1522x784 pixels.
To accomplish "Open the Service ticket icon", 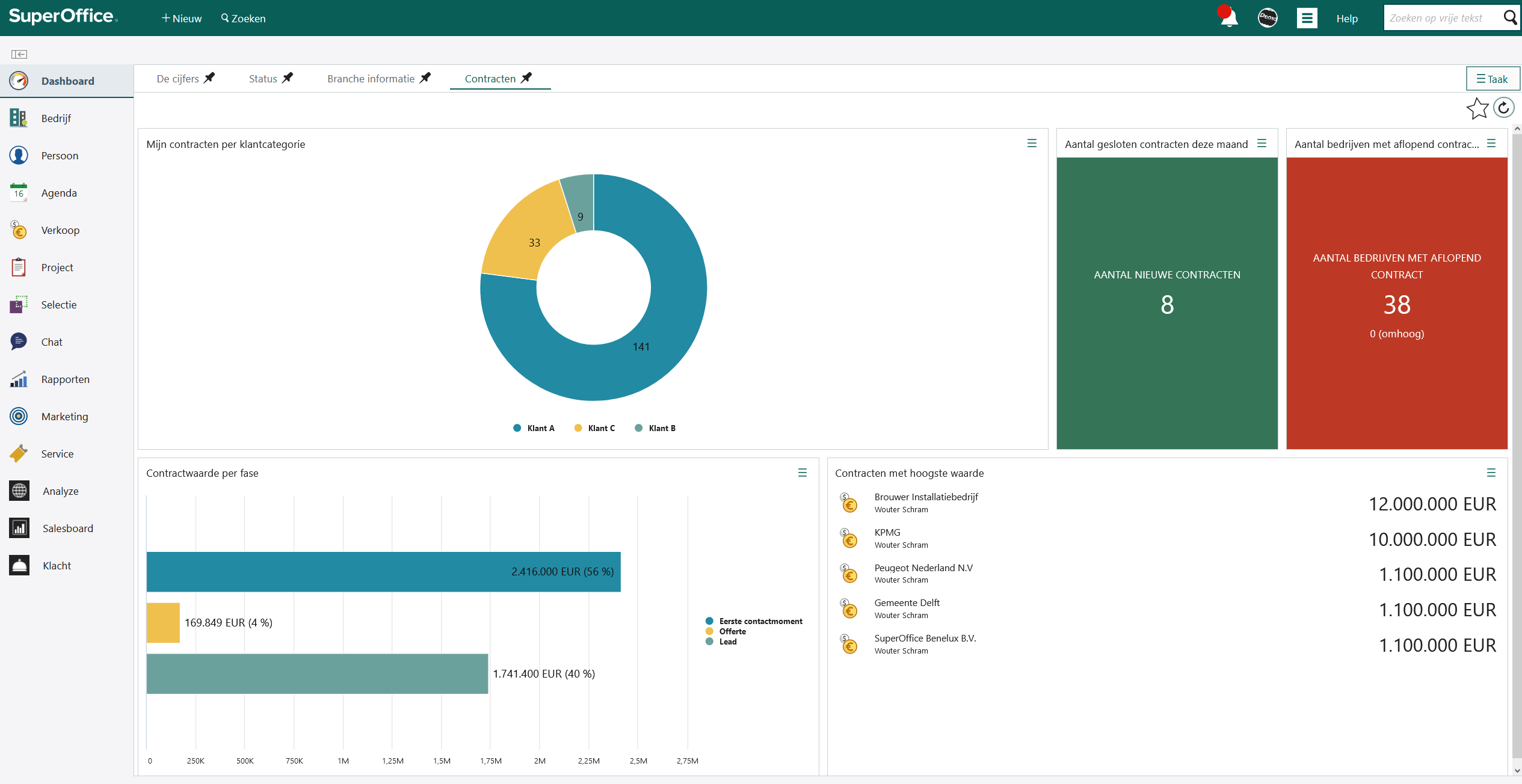I will [x=19, y=453].
